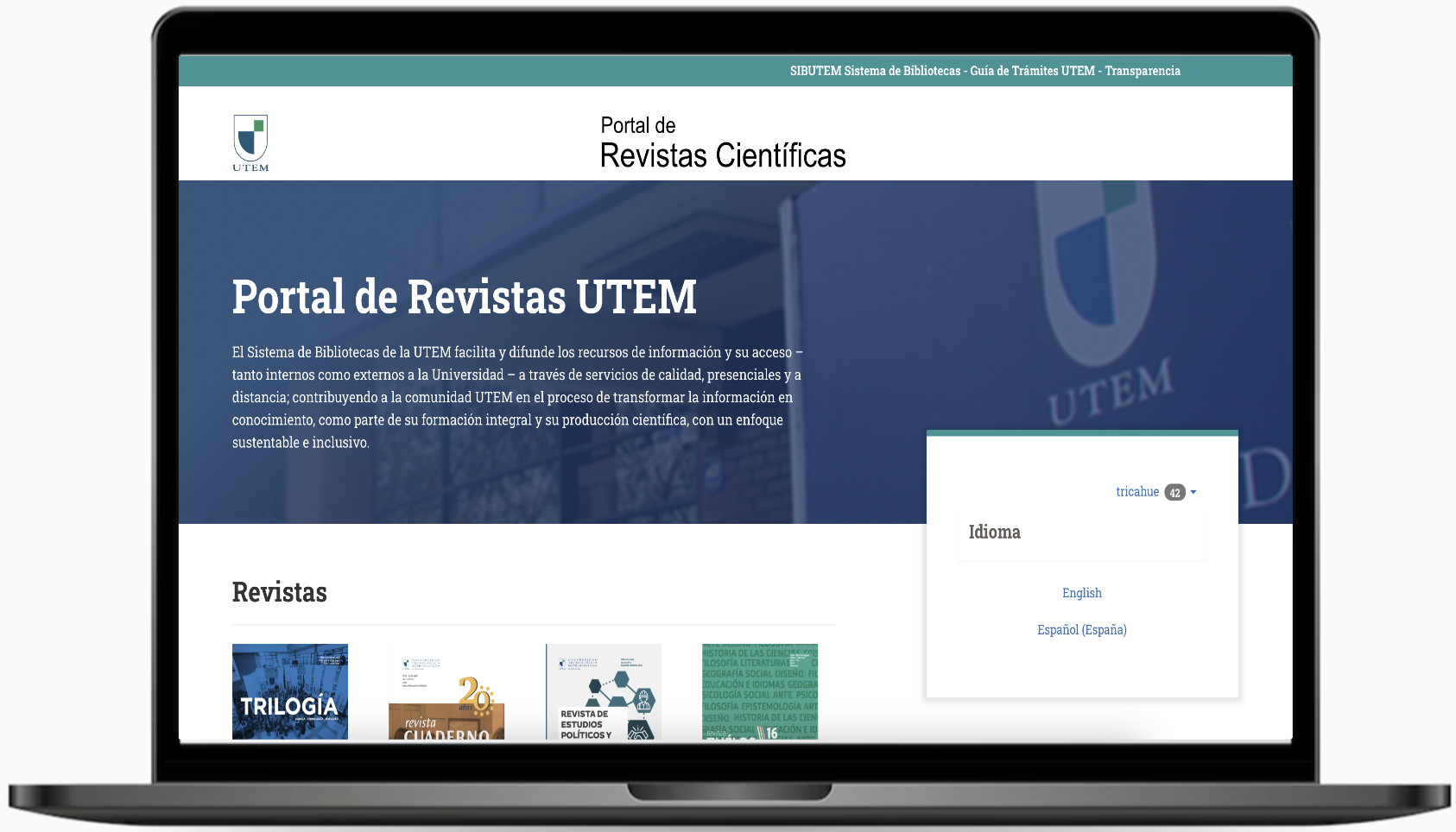Image resolution: width=1456 pixels, height=832 pixels.
Task: Click the Portal de Revistas UTEM heading
Action: click(x=464, y=297)
